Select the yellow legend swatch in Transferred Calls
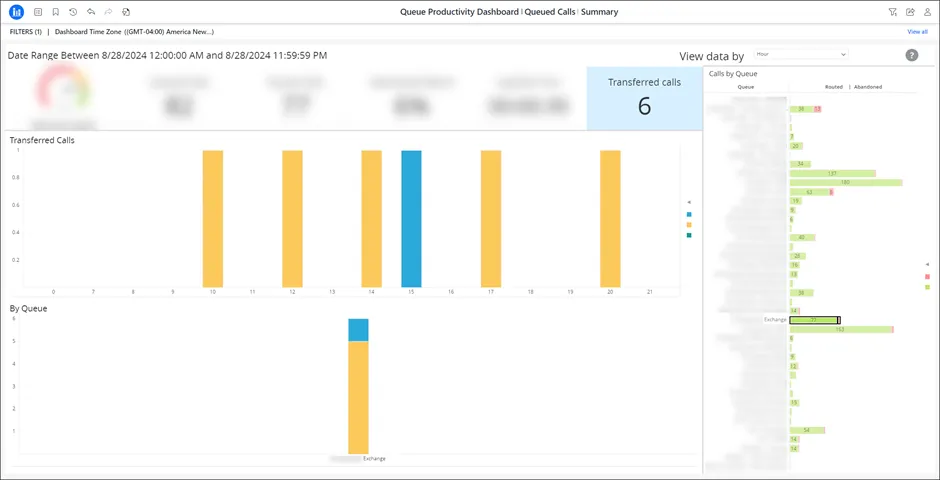Screen dimensions: 940x480 (x=689, y=225)
